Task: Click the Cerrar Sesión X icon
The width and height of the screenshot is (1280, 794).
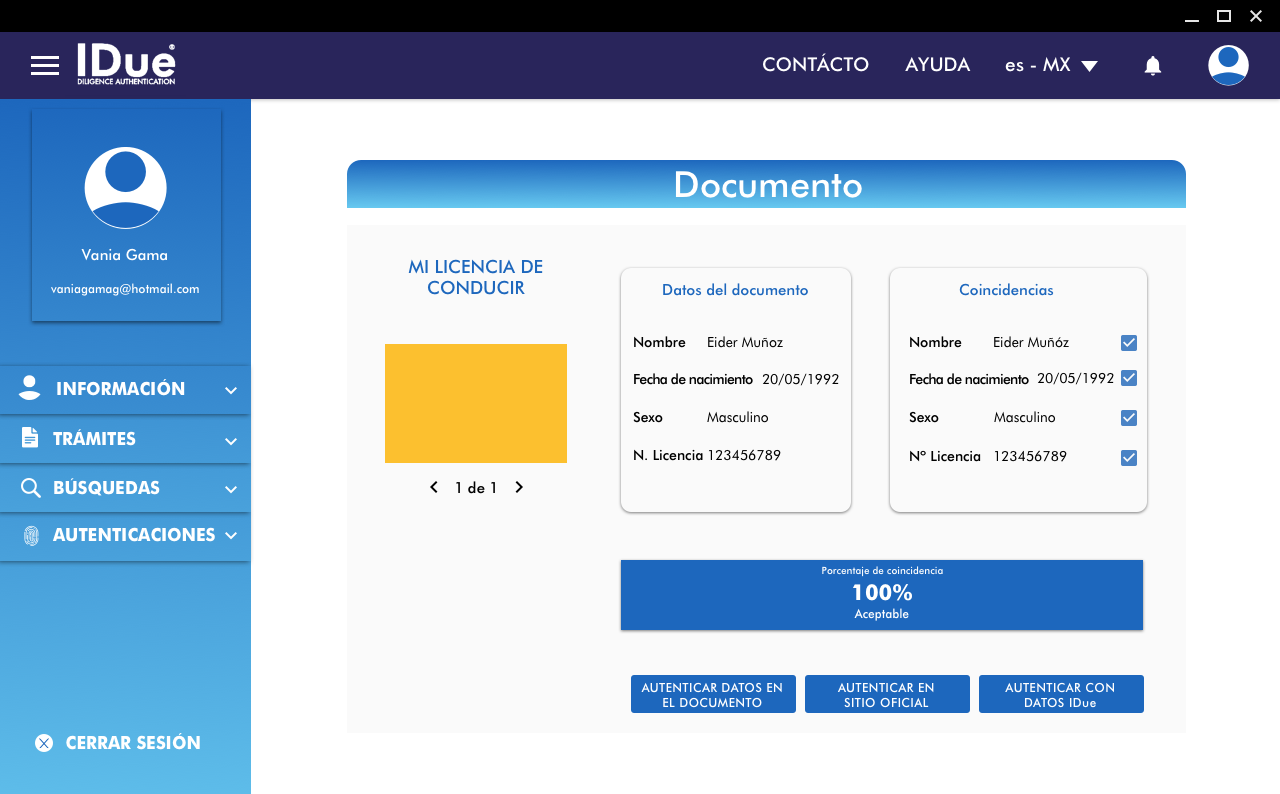Action: [44, 743]
